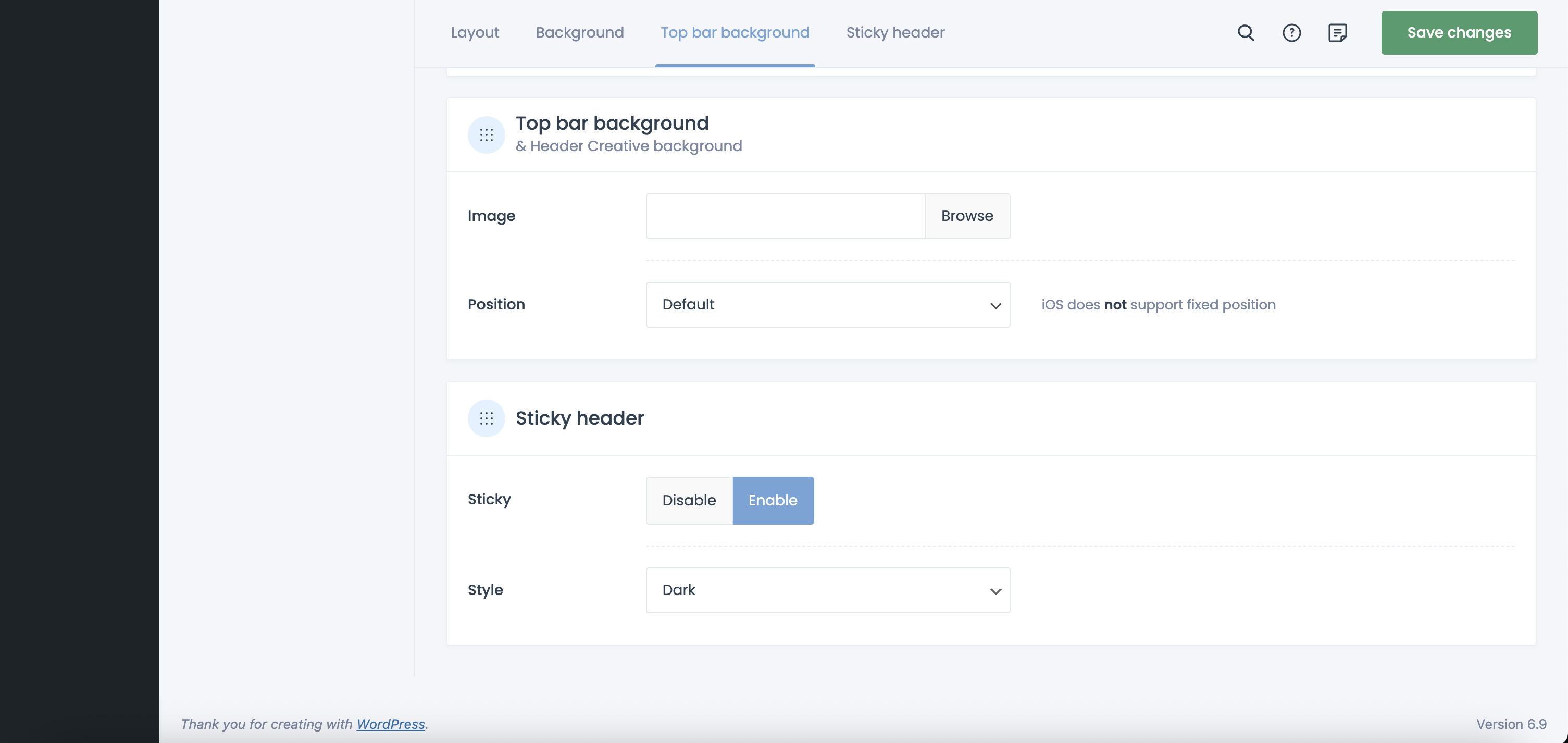
Task: Select Disable for Sticky option
Action: (x=689, y=501)
